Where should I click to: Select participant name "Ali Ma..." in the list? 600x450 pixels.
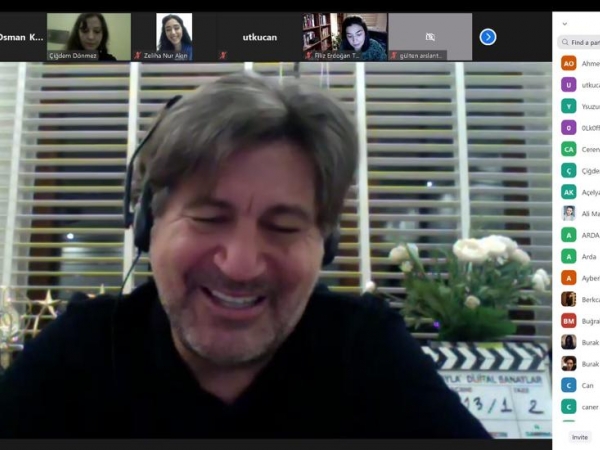tap(590, 214)
